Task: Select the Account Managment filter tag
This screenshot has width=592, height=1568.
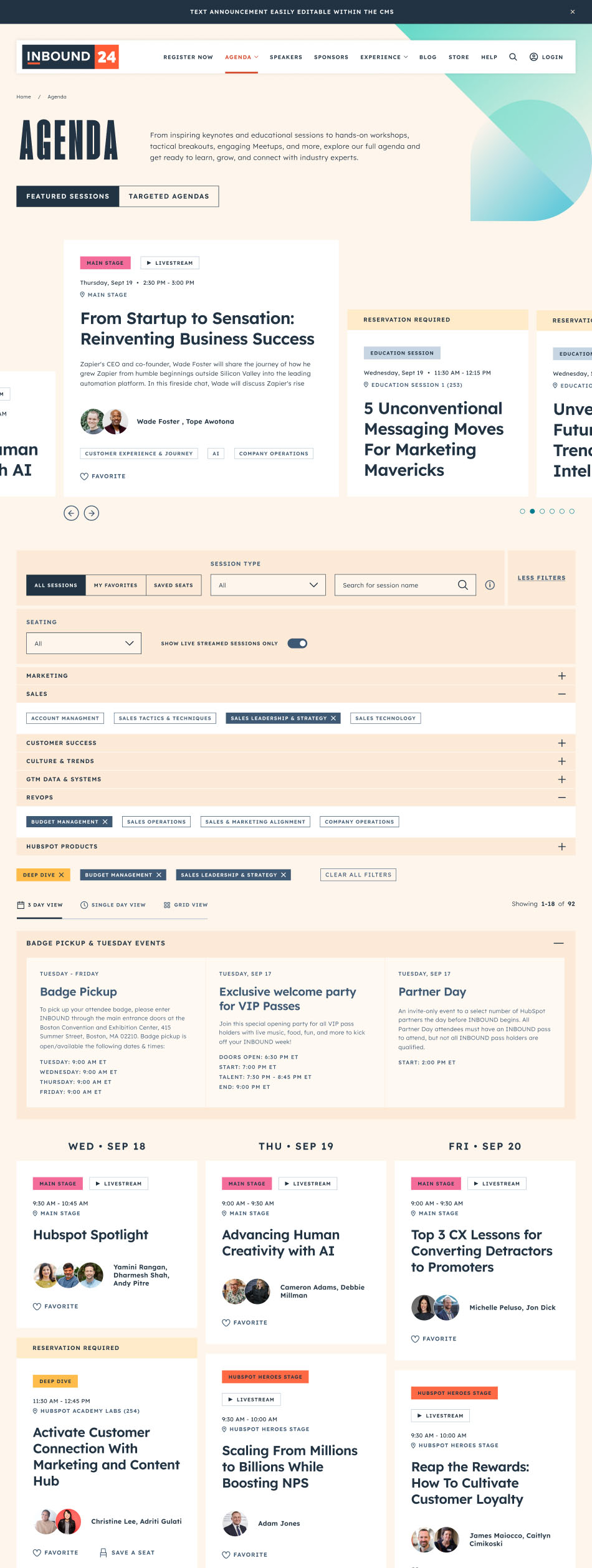Action: pos(65,718)
